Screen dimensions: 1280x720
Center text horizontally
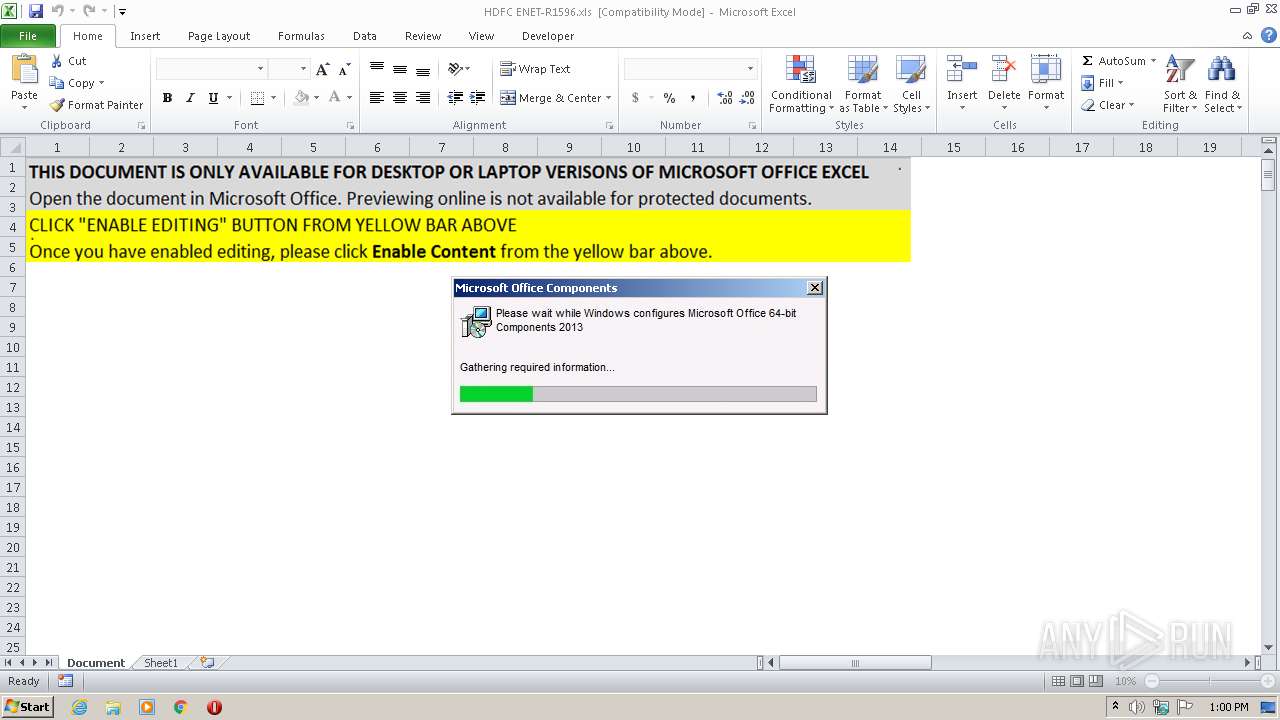400,98
